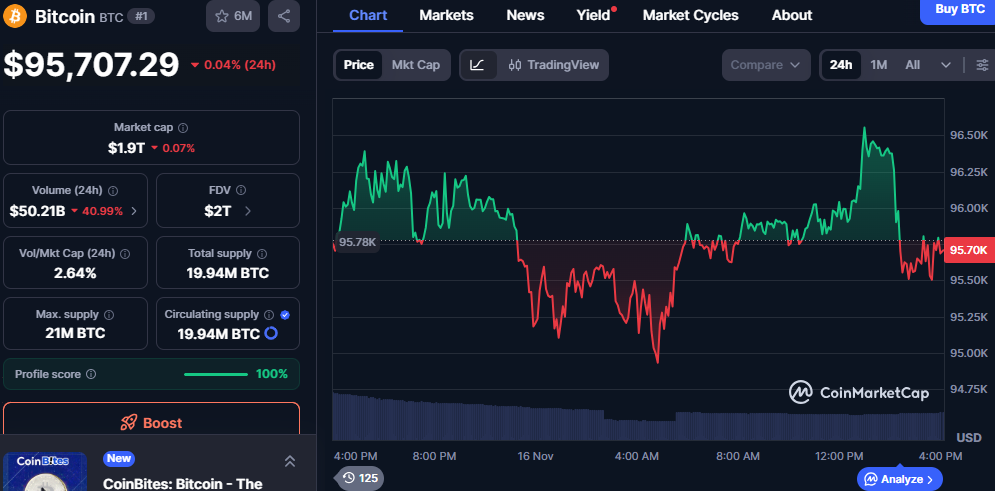Open the chart settings sliders icon

tap(982, 65)
